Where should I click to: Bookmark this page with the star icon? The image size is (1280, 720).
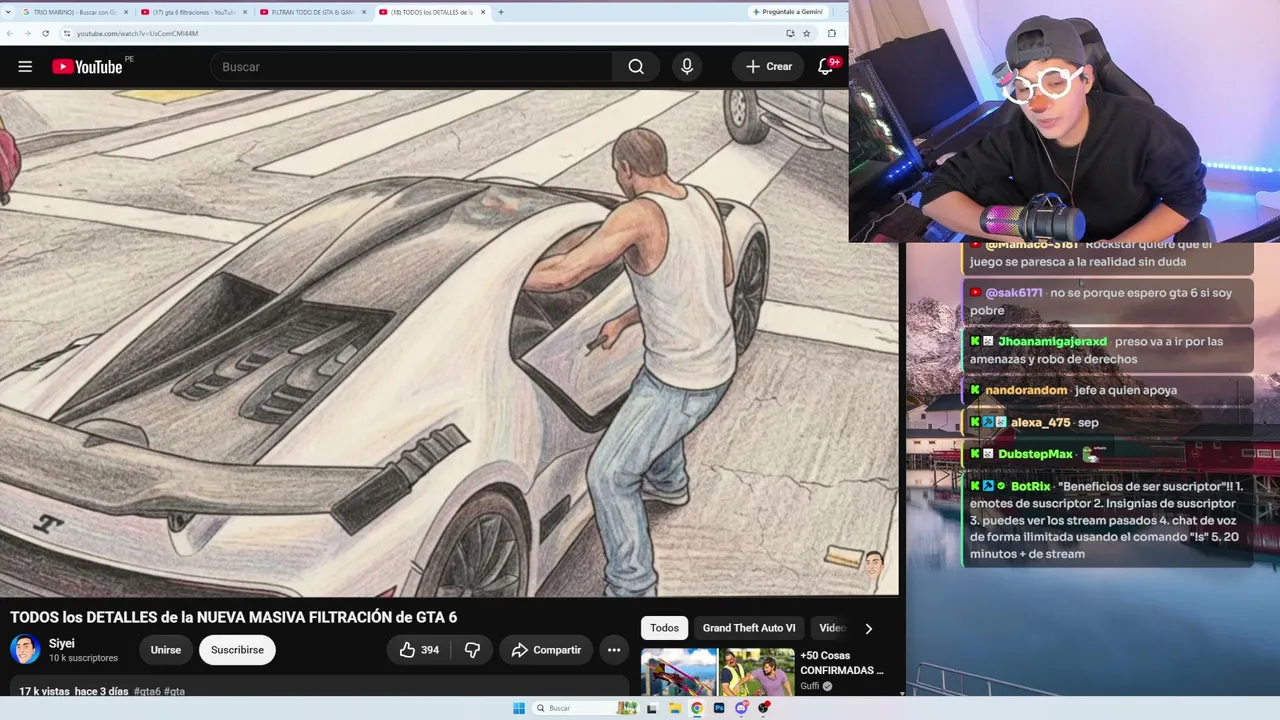(x=806, y=33)
